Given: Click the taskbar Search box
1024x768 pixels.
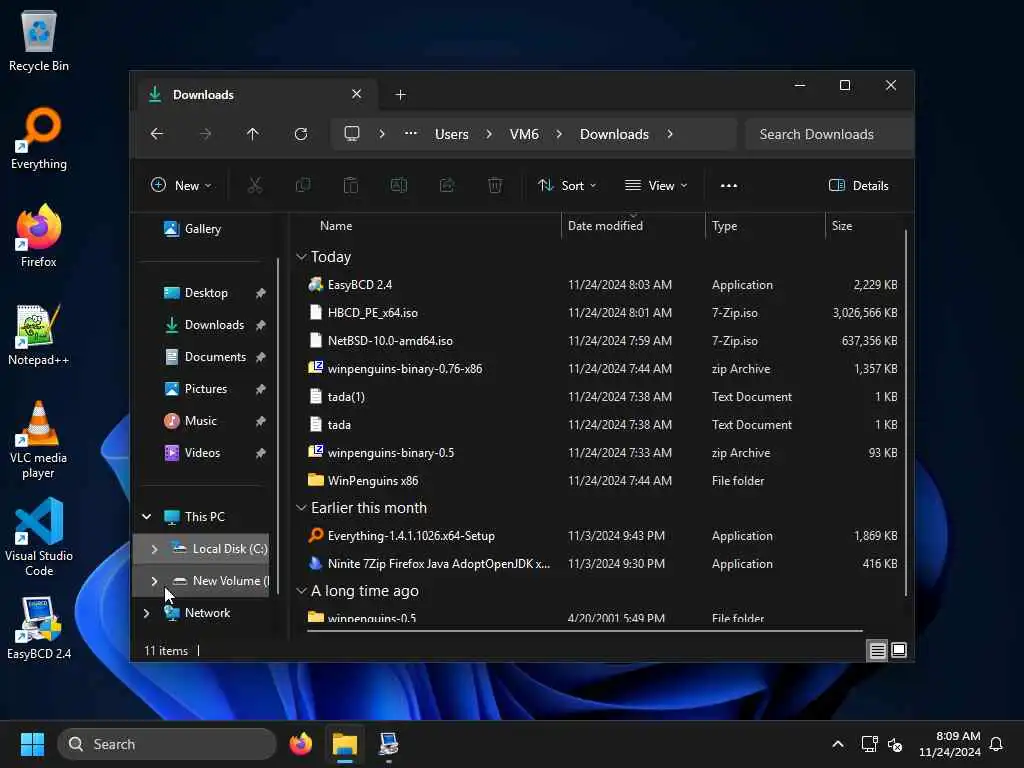Looking at the screenshot, I should pyautogui.click(x=167, y=744).
